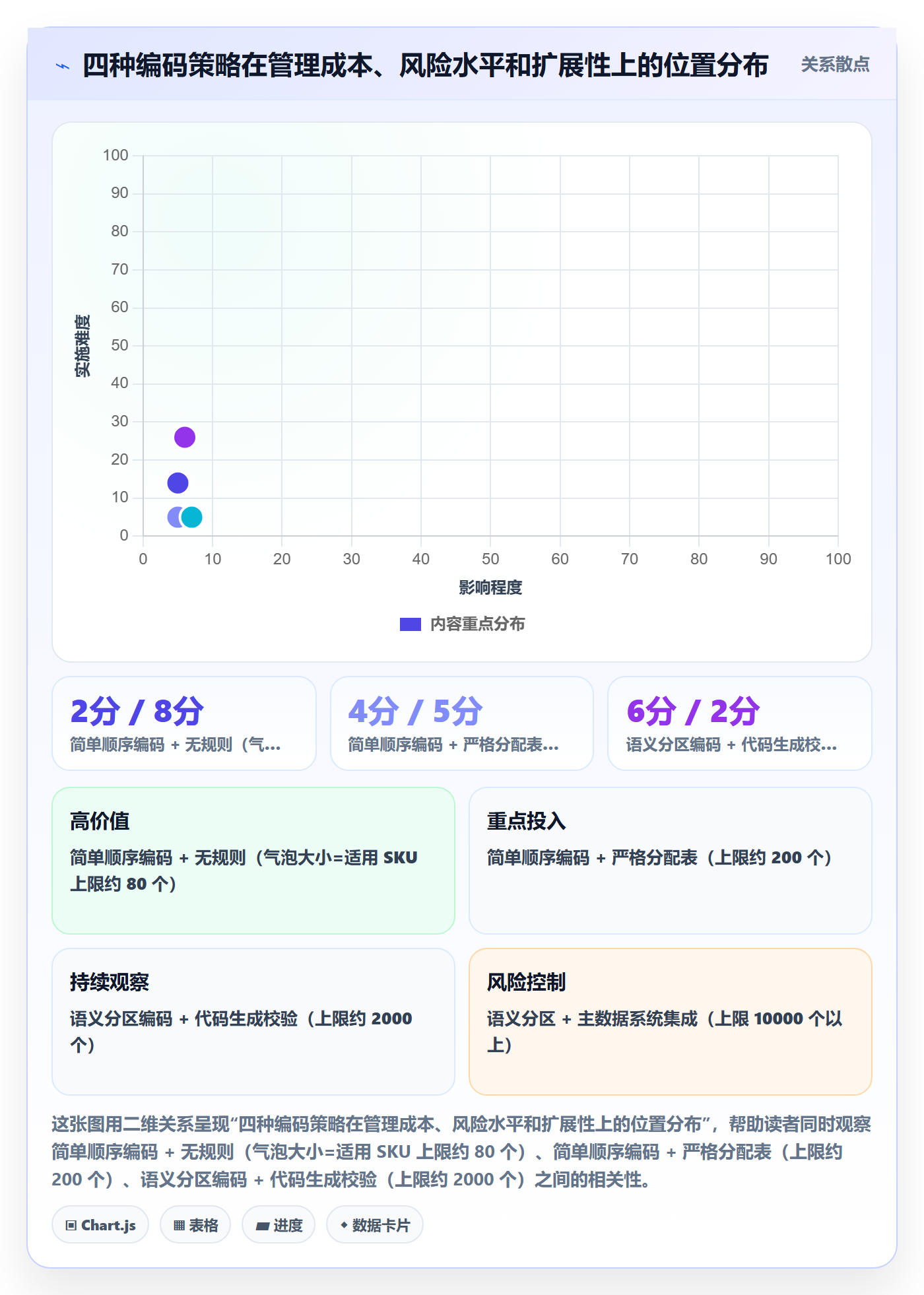Click the truncated text 语义分区编码 + 代码生成校…
Image resolution: width=924 pixels, height=1295 pixels.
(731, 745)
